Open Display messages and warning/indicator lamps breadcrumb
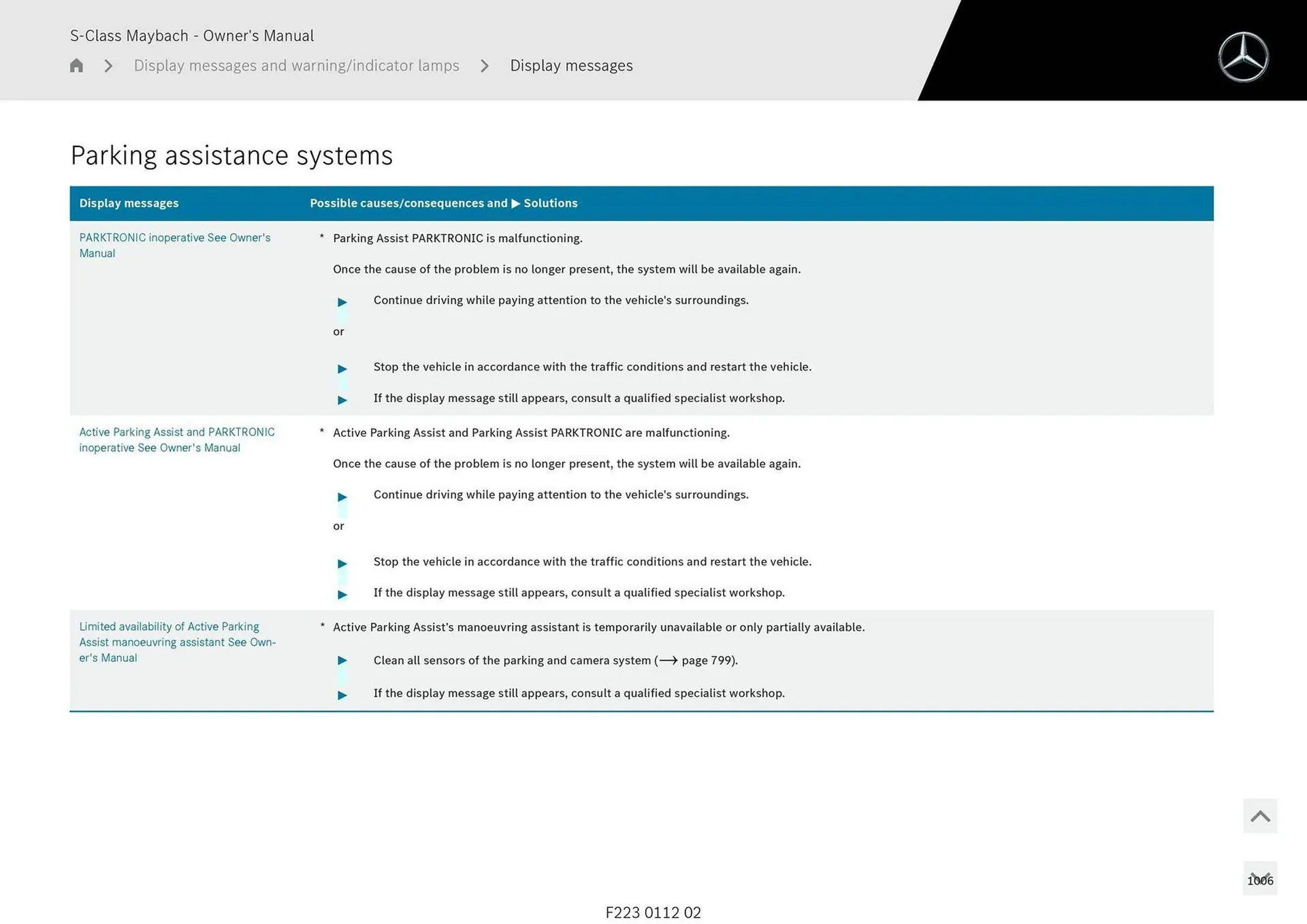Viewport: 1307px width, 924px height. (296, 65)
